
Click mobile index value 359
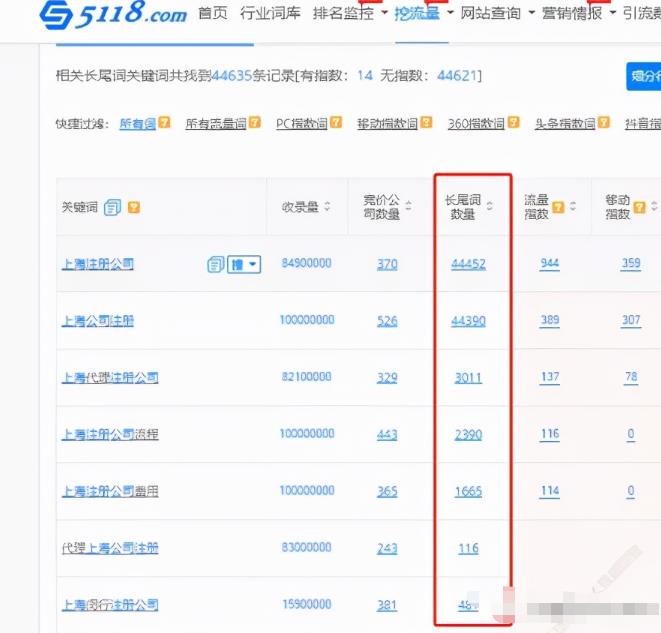pos(631,263)
